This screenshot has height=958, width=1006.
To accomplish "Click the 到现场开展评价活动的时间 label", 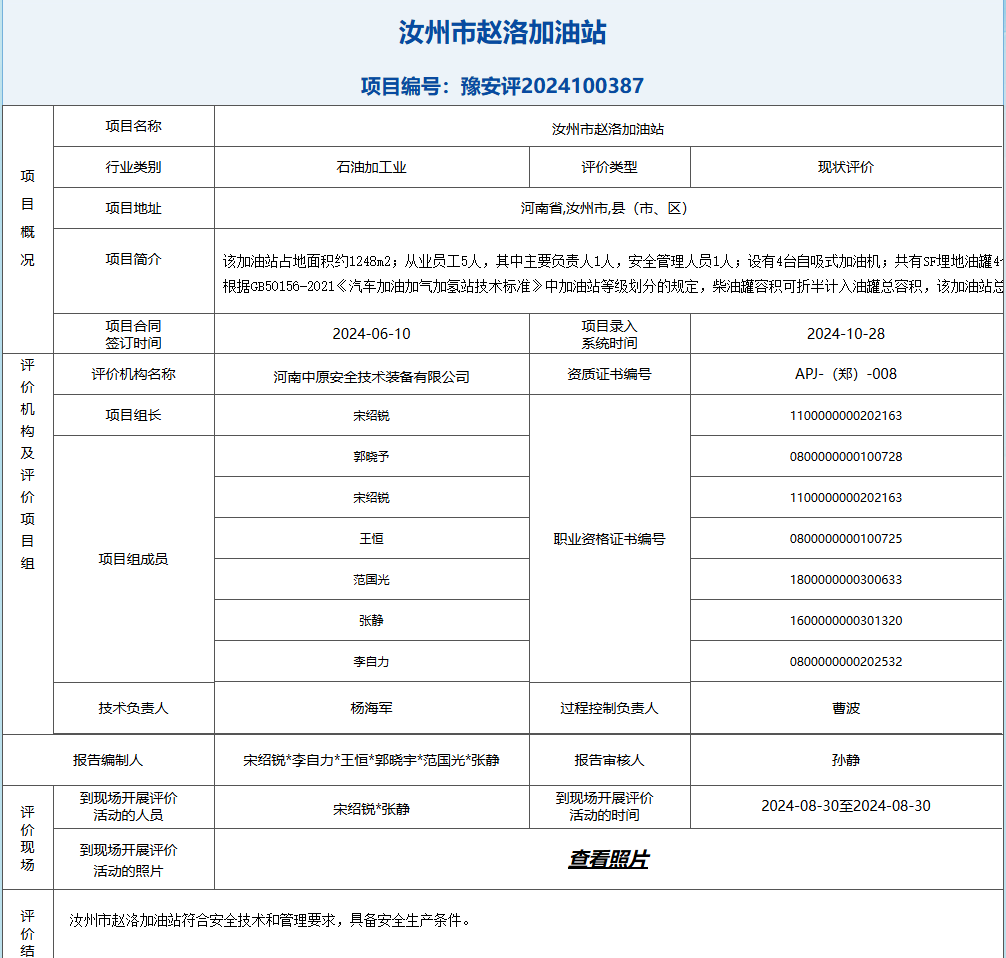I will (x=604, y=807).
